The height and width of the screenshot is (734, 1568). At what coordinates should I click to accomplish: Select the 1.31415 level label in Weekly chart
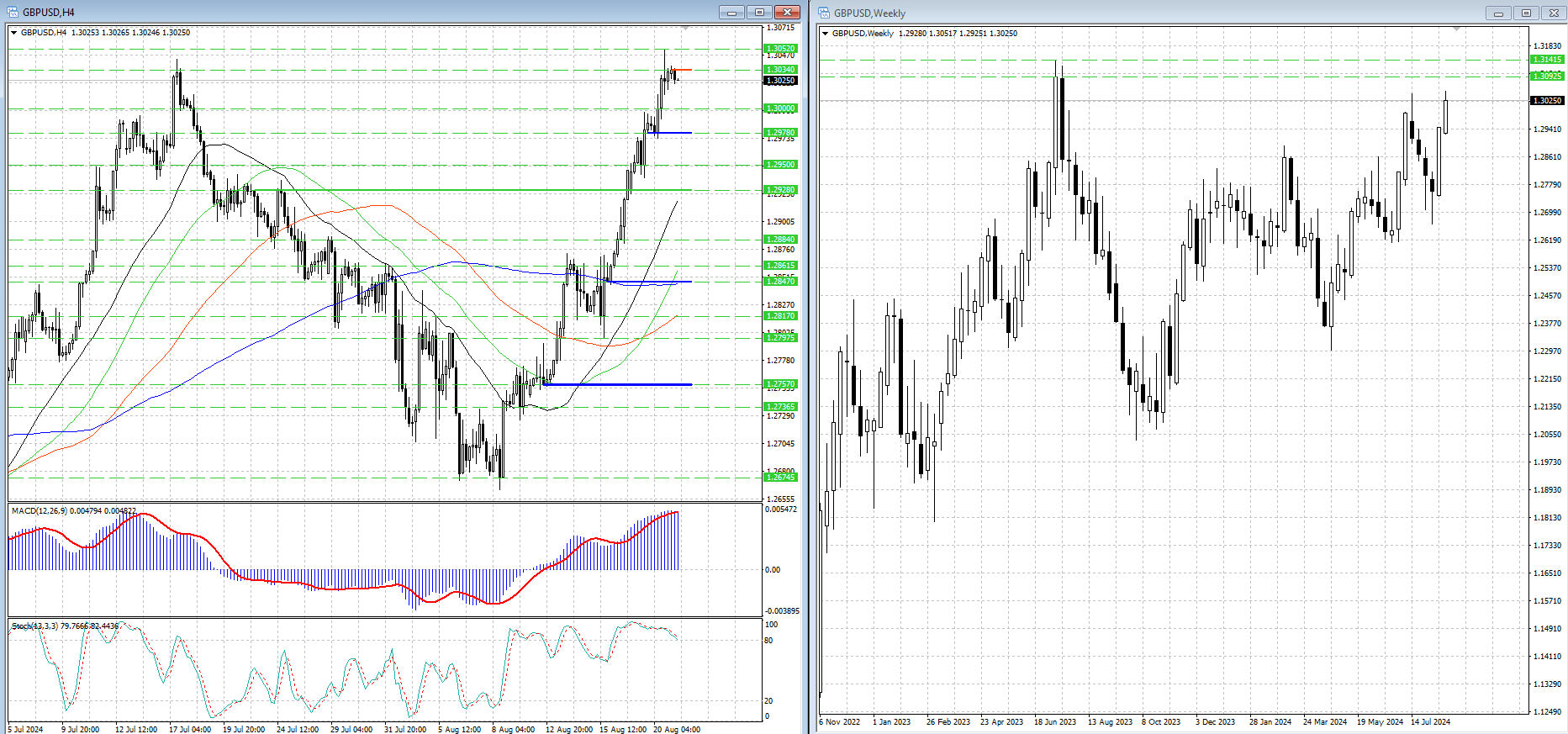tap(1547, 60)
